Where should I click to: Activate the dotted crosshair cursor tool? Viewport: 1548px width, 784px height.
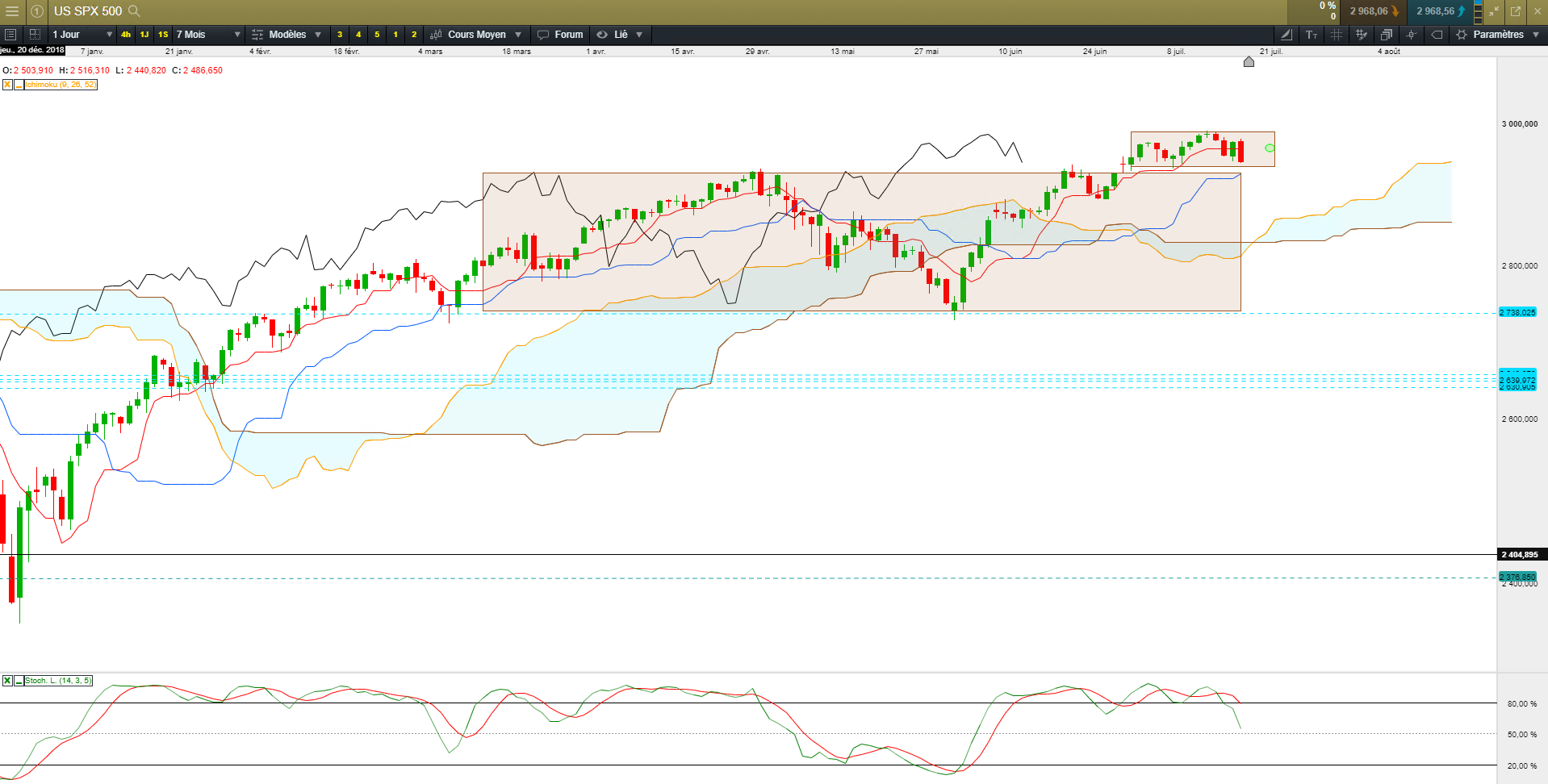[1337, 35]
